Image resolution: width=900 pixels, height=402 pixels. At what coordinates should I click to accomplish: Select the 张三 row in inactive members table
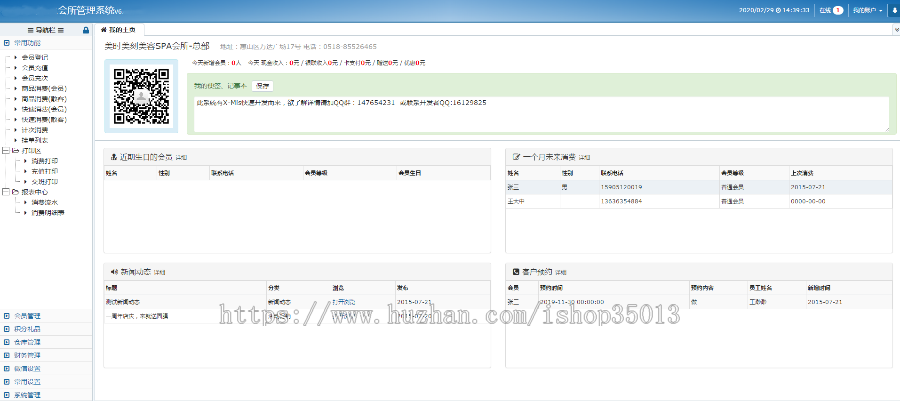point(699,187)
